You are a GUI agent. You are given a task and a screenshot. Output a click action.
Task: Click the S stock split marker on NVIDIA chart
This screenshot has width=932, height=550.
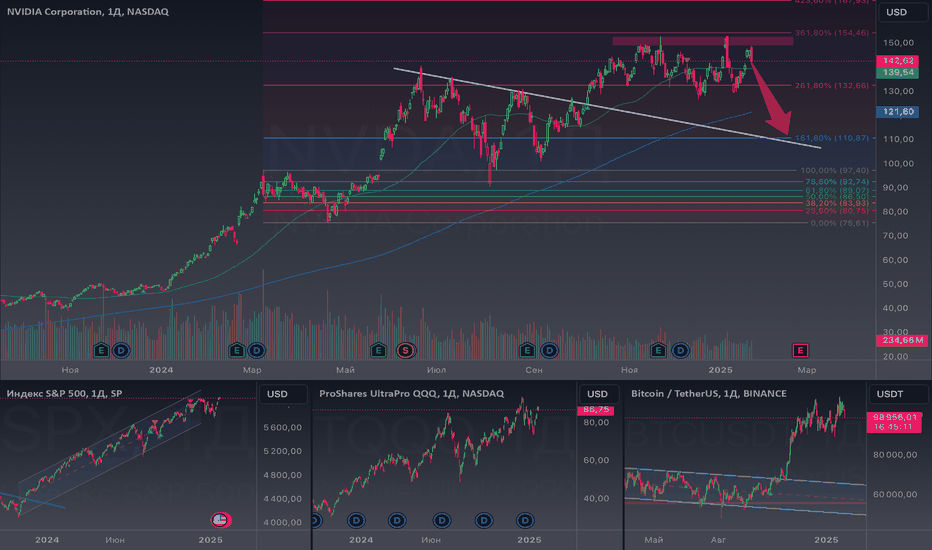pos(405,350)
